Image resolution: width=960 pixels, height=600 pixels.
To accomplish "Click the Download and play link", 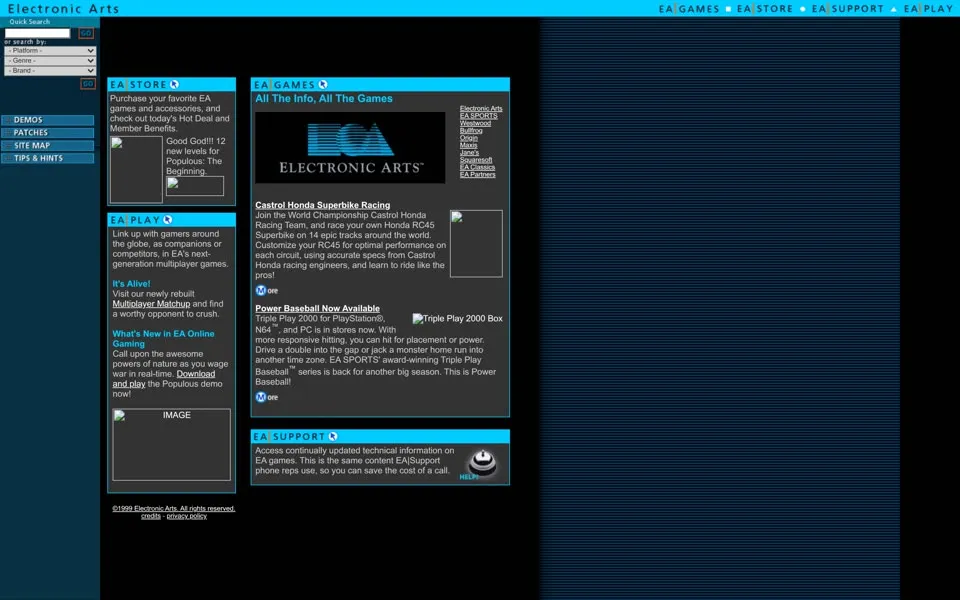I will [163, 379].
